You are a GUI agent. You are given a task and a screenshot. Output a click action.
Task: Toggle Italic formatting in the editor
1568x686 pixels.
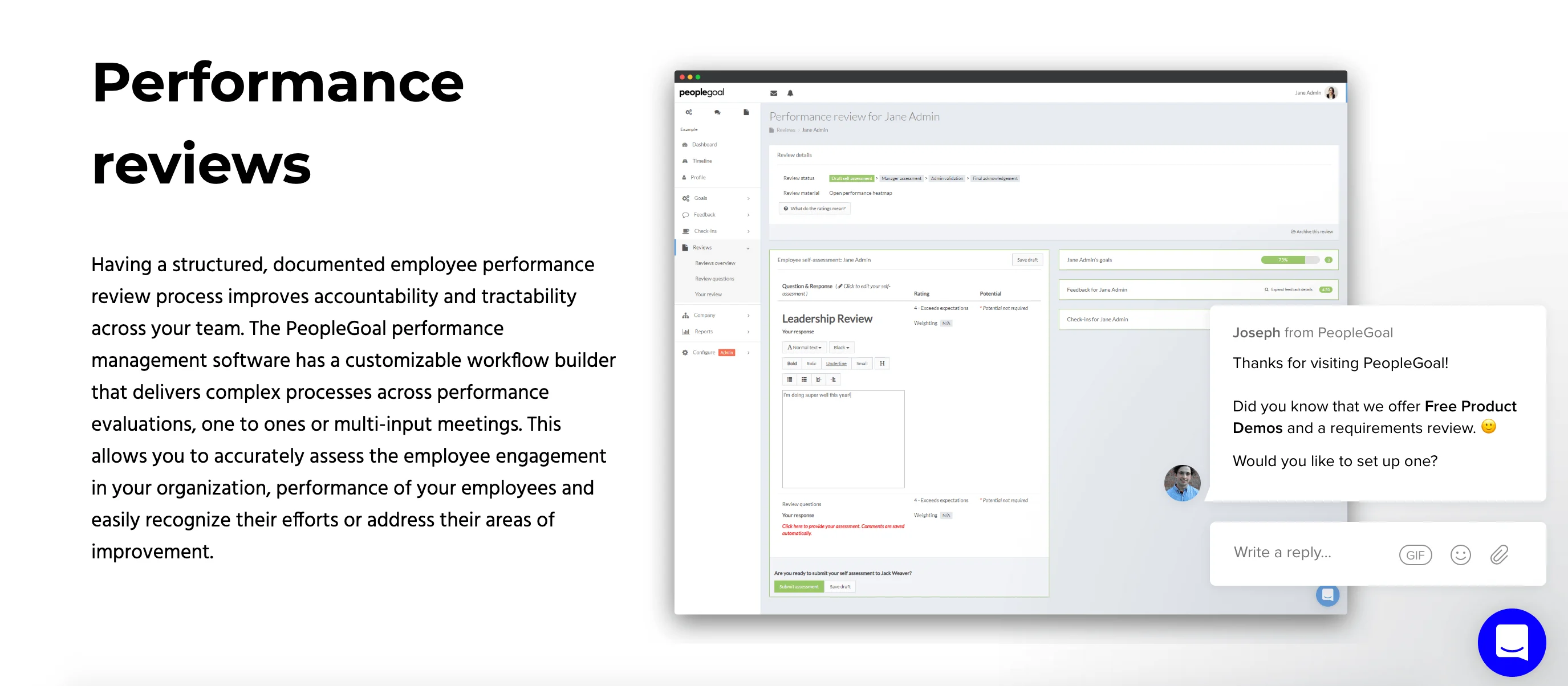tap(811, 364)
